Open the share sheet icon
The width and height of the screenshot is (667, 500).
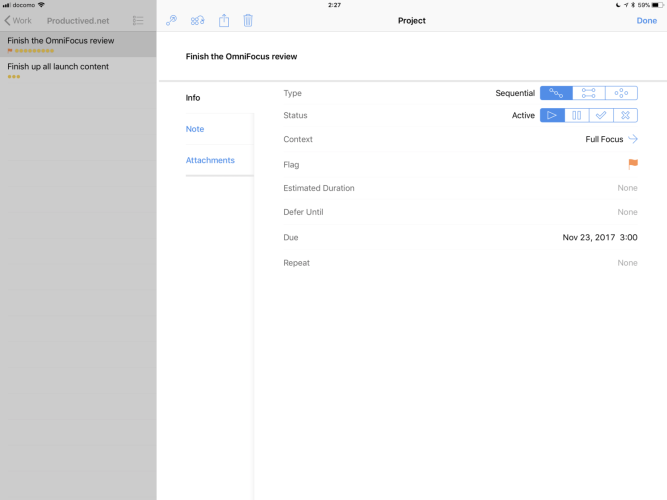pyautogui.click(x=224, y=20)
